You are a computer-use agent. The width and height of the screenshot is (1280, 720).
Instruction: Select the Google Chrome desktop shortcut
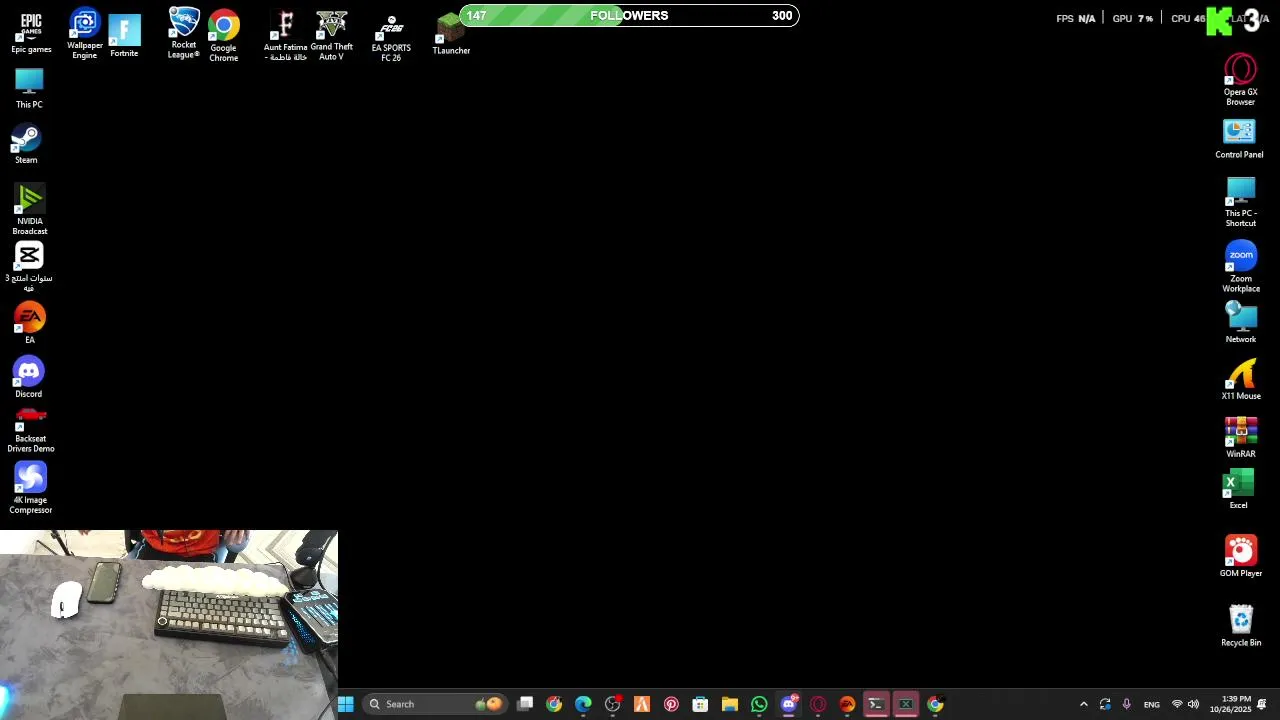(x=224, y=37)
